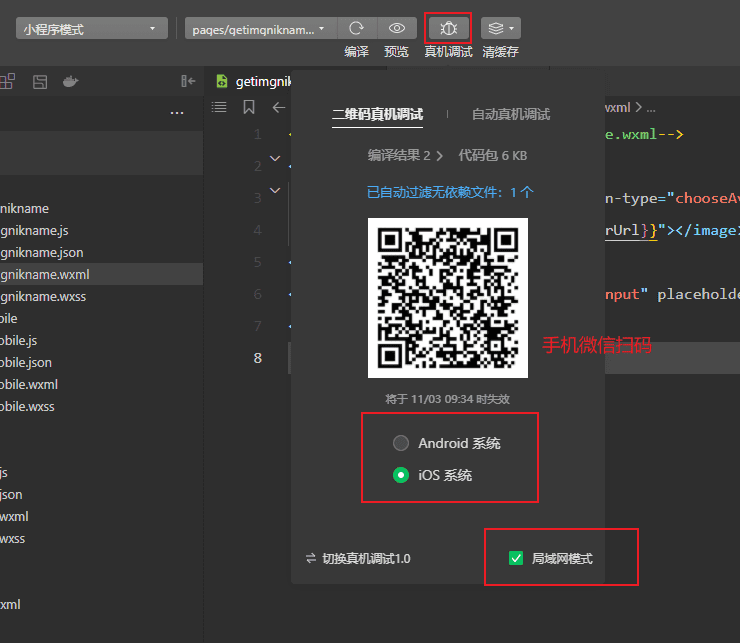This screenshot has height=643, width=740.
Task: Click the 代码包 6 KB text
Action: click(x=493, y=155)
